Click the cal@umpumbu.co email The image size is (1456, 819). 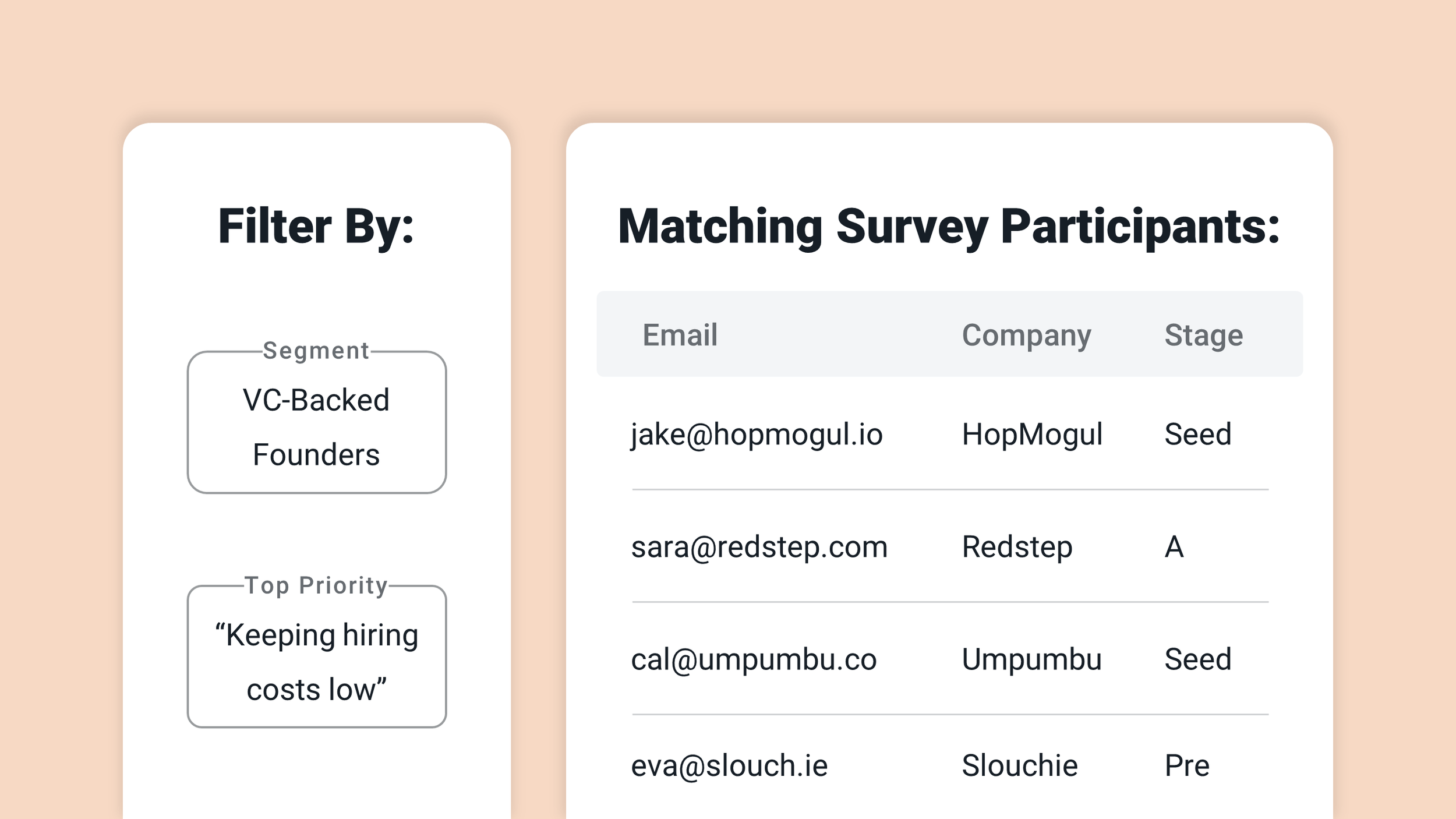pyautogui.click(x=754, y=659)
